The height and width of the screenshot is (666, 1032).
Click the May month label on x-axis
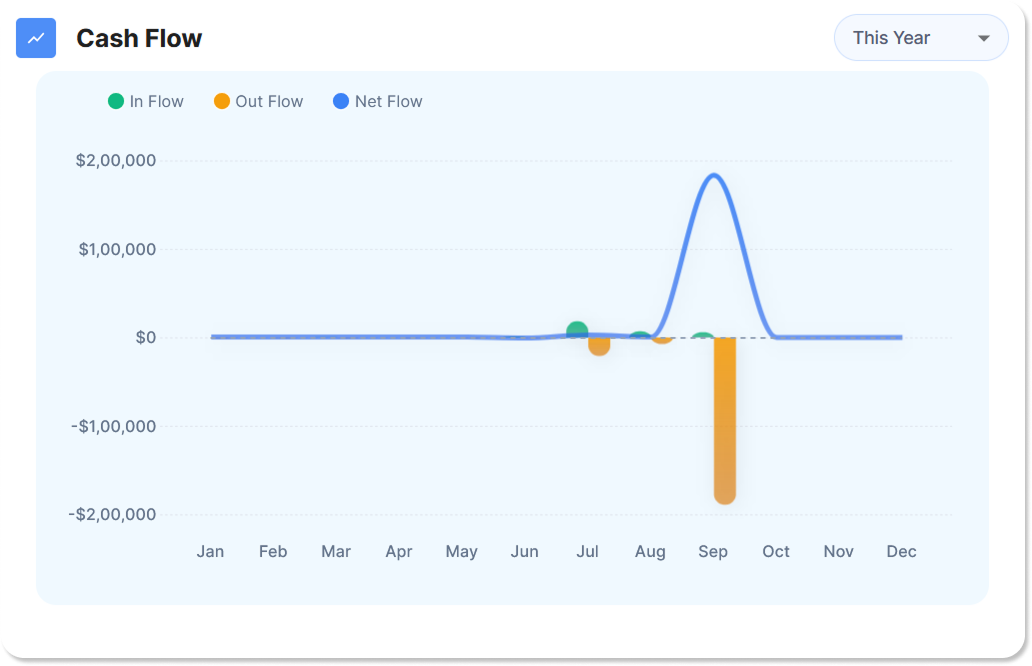[x=461, y=551]
